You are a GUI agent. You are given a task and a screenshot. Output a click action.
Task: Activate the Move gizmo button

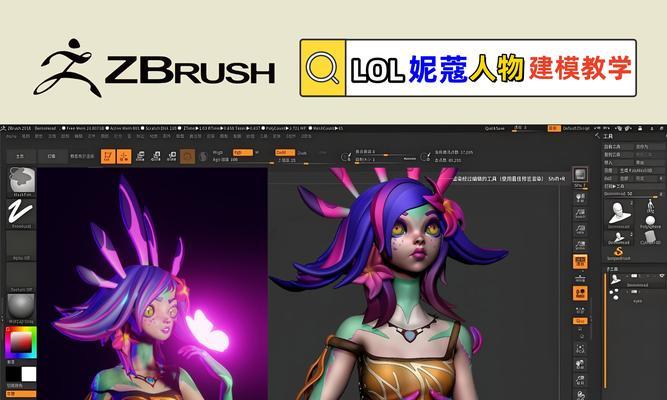[x=140, y=156]
